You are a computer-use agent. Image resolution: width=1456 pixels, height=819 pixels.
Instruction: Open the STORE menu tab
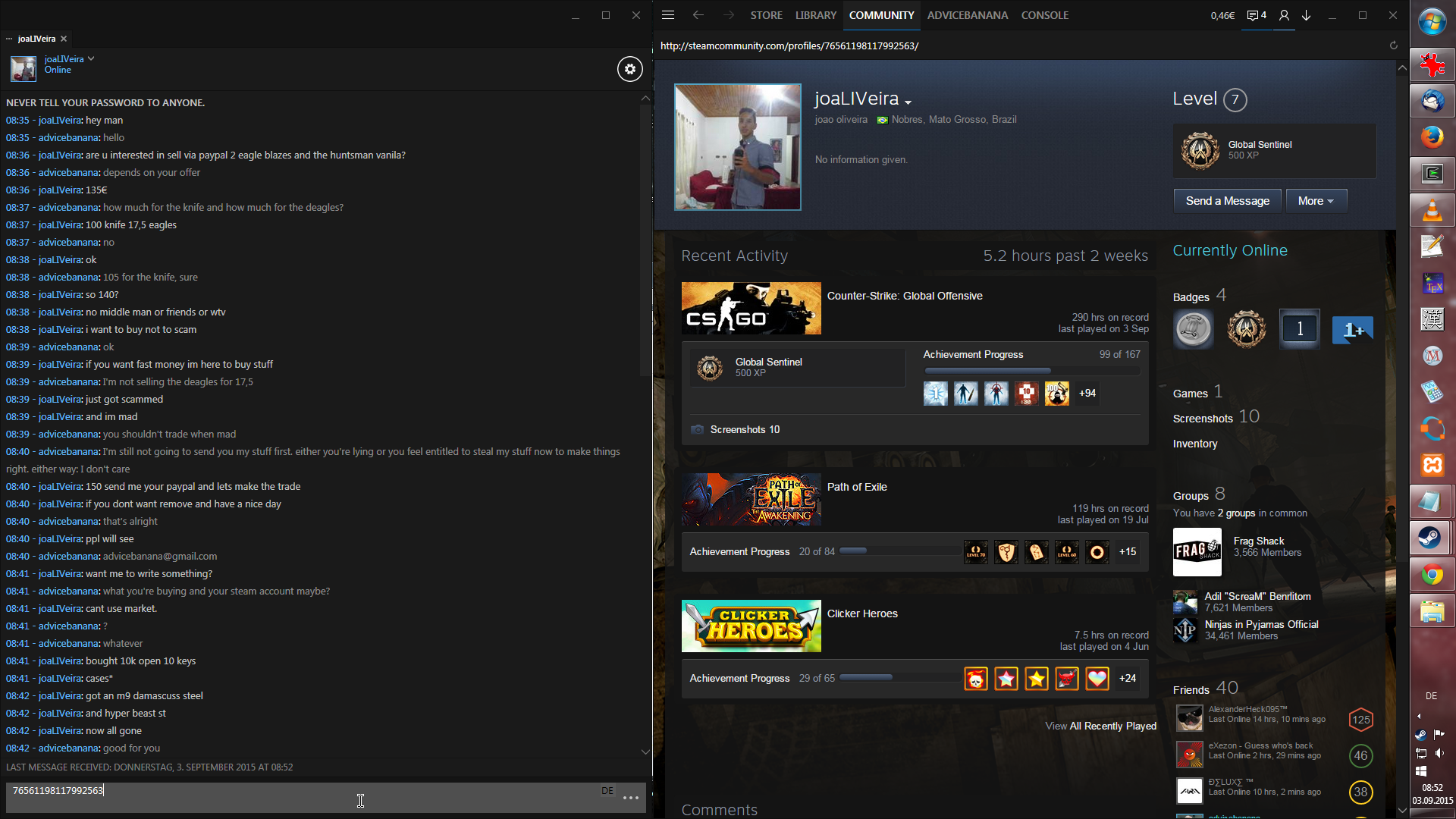pos(766,15)
